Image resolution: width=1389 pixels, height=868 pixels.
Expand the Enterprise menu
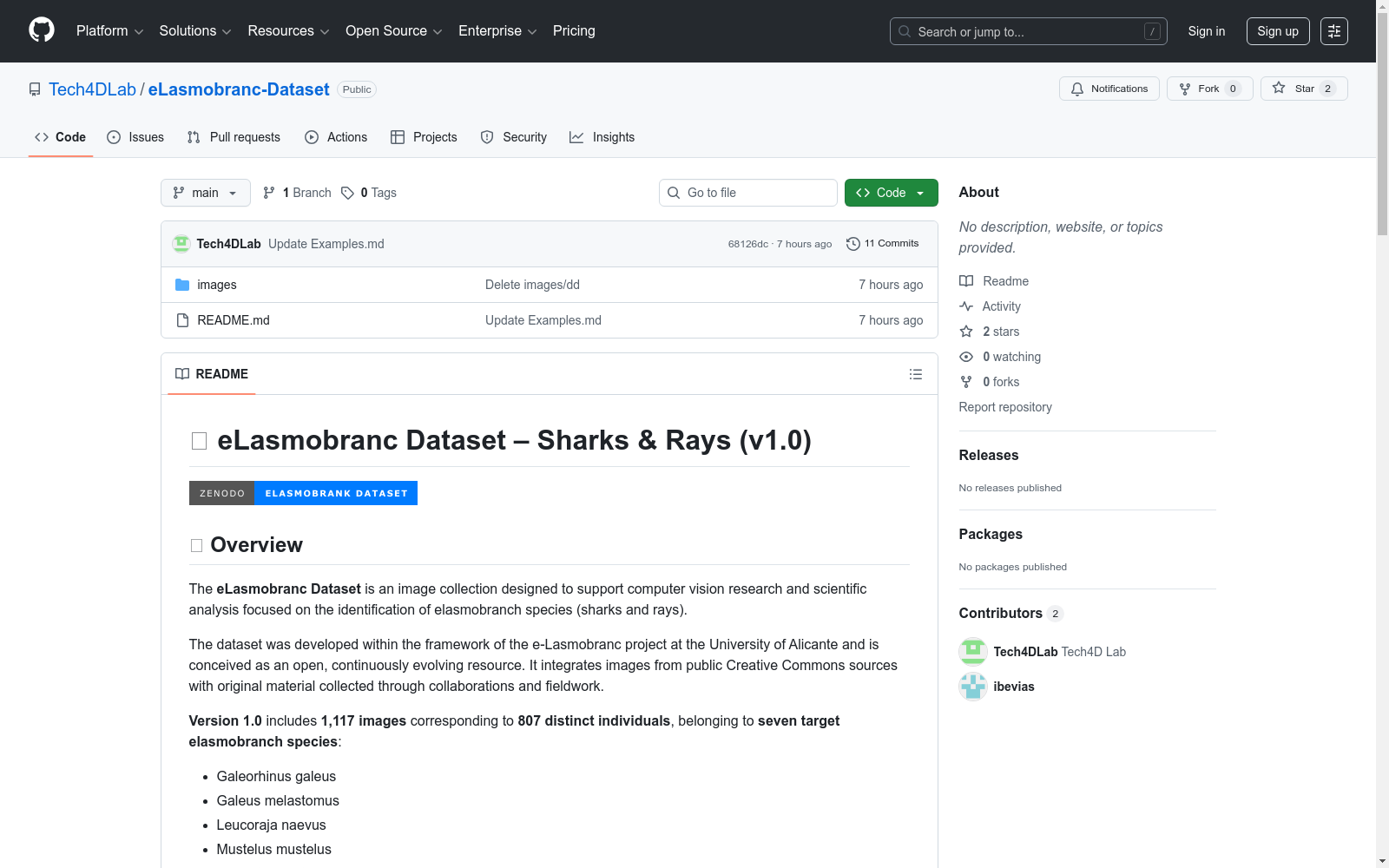click(497, 31)
